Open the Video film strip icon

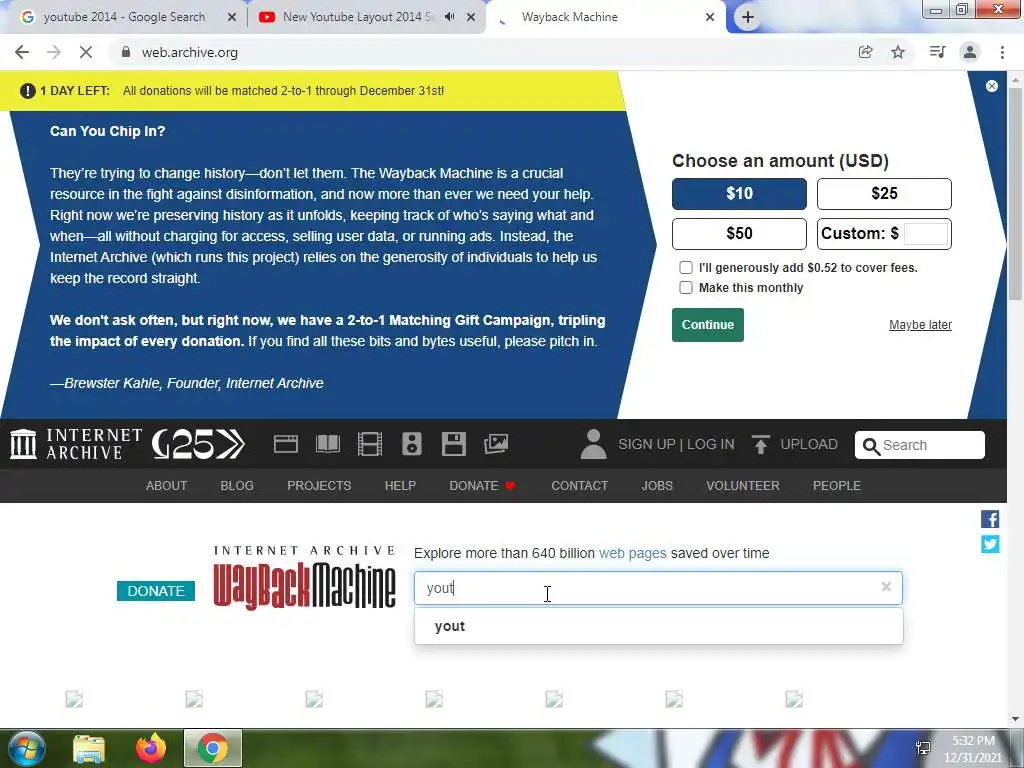(x=370, y=444)
